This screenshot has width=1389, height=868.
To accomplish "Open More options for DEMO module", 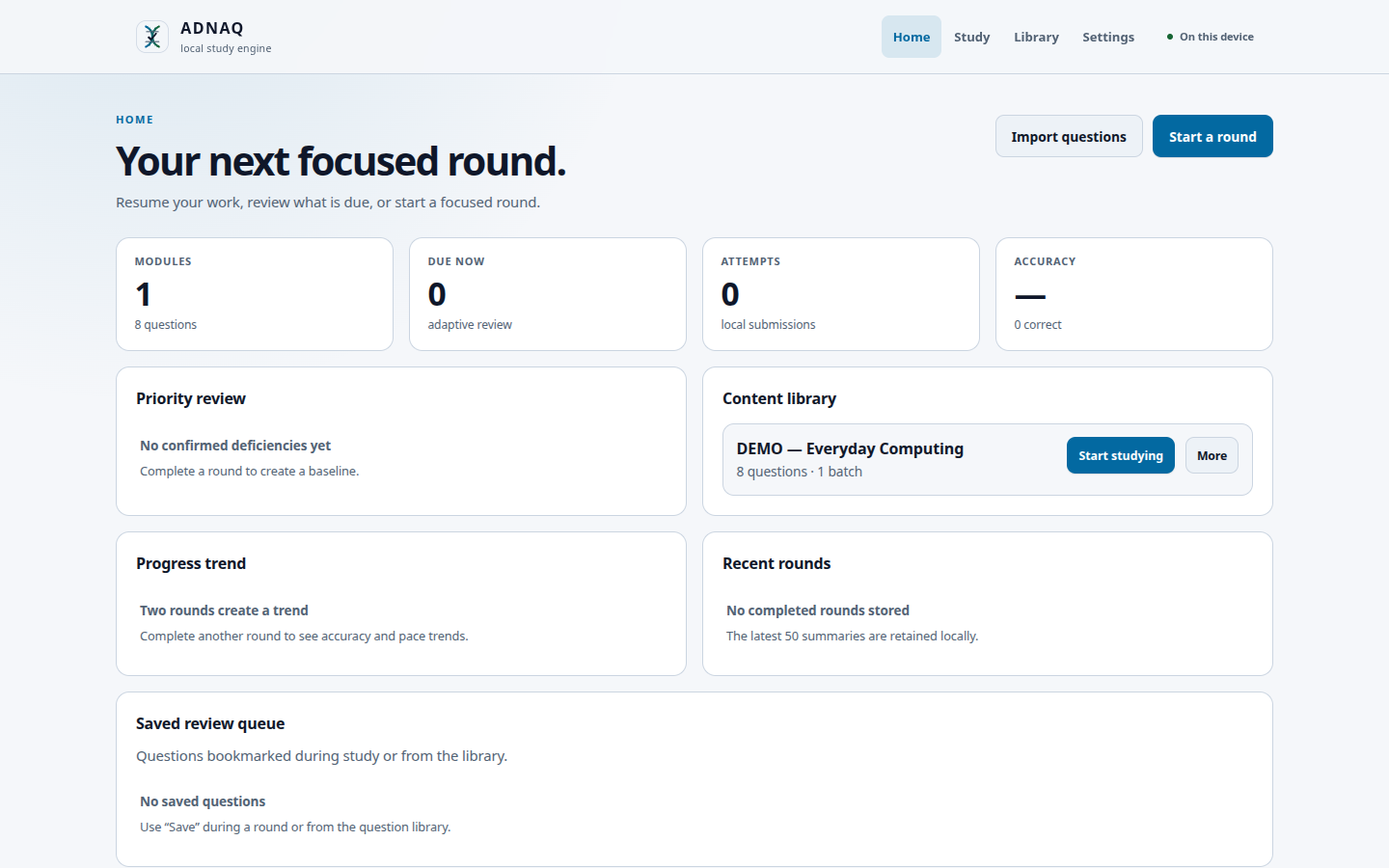I will [x=1212, y=455].
